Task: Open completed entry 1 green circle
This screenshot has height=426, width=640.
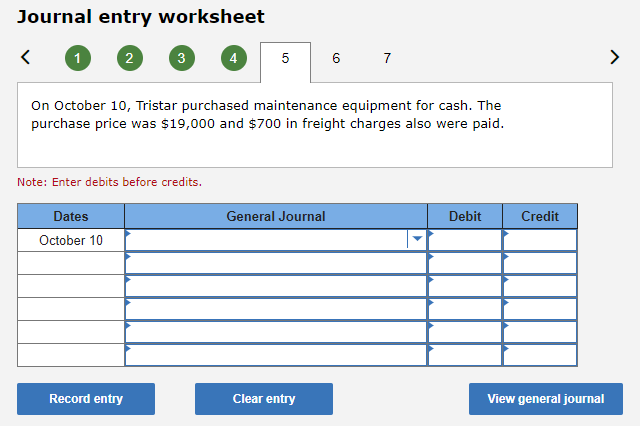Action: (78, 58)
